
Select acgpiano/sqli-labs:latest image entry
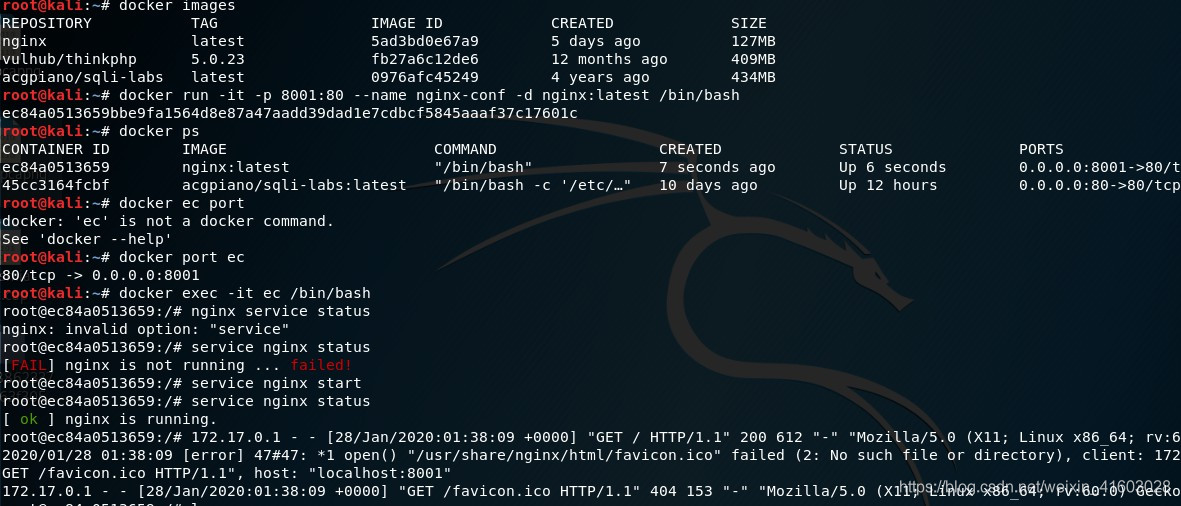click(294, 186)
